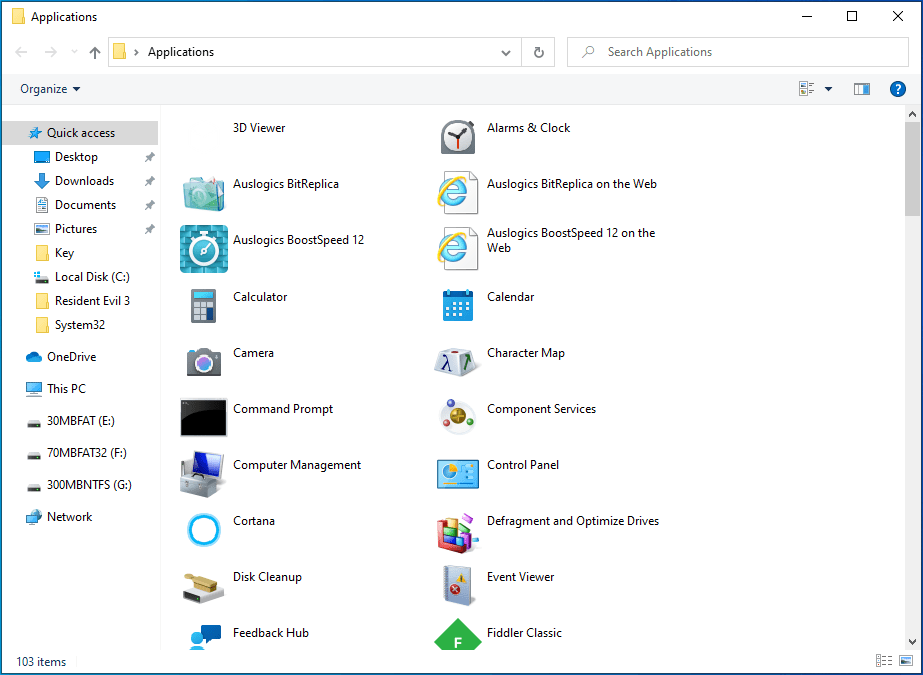Open the Alarms & Clock app icon

pos(458,137)
